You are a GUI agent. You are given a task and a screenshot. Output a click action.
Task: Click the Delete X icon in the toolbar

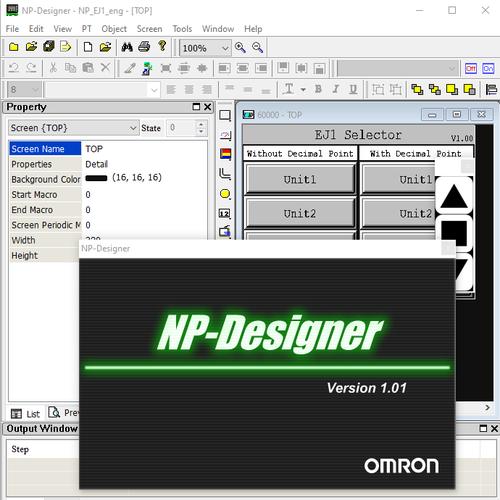tap(105, 68)
